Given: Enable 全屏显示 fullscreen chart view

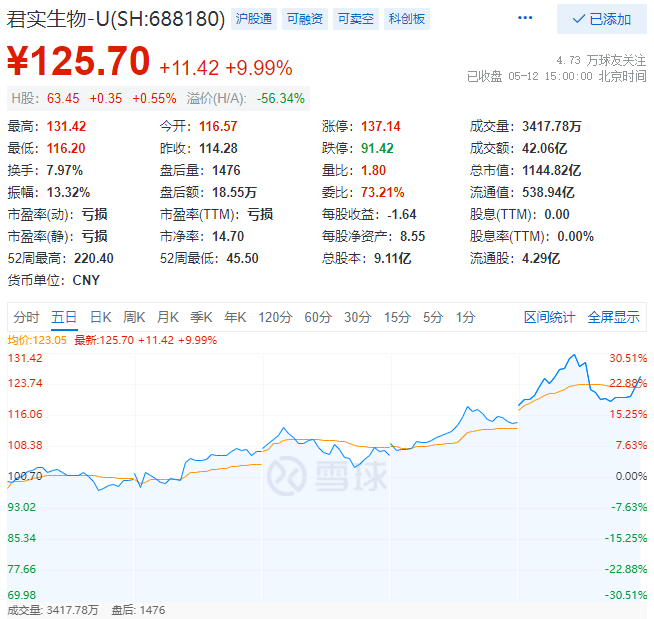Looking at the screenshot, I should tap(613, 317).
